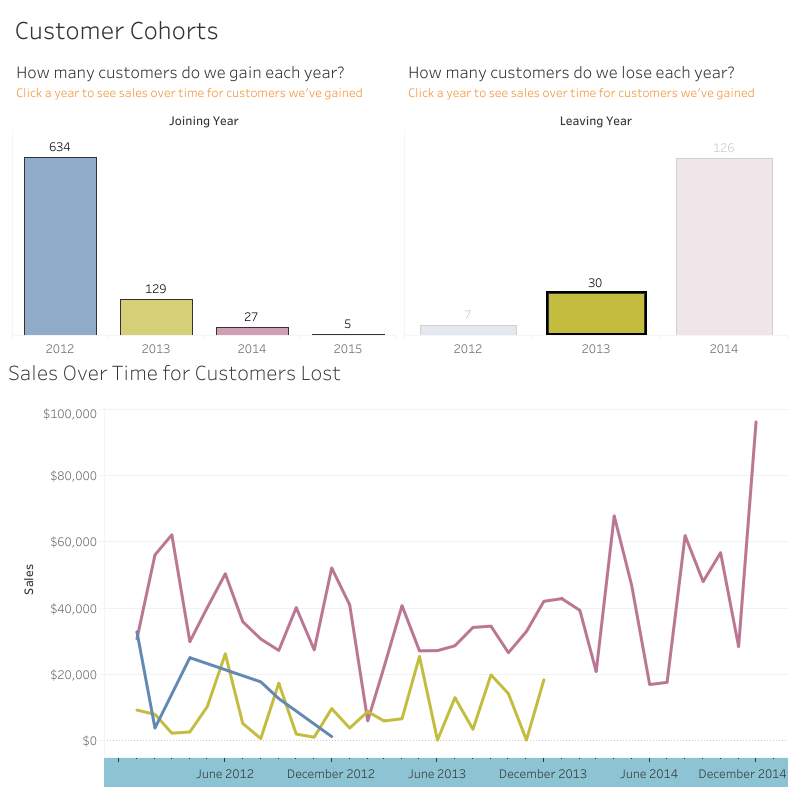Click the 126 bar value label
799x799 pixels.
(724, 148)
